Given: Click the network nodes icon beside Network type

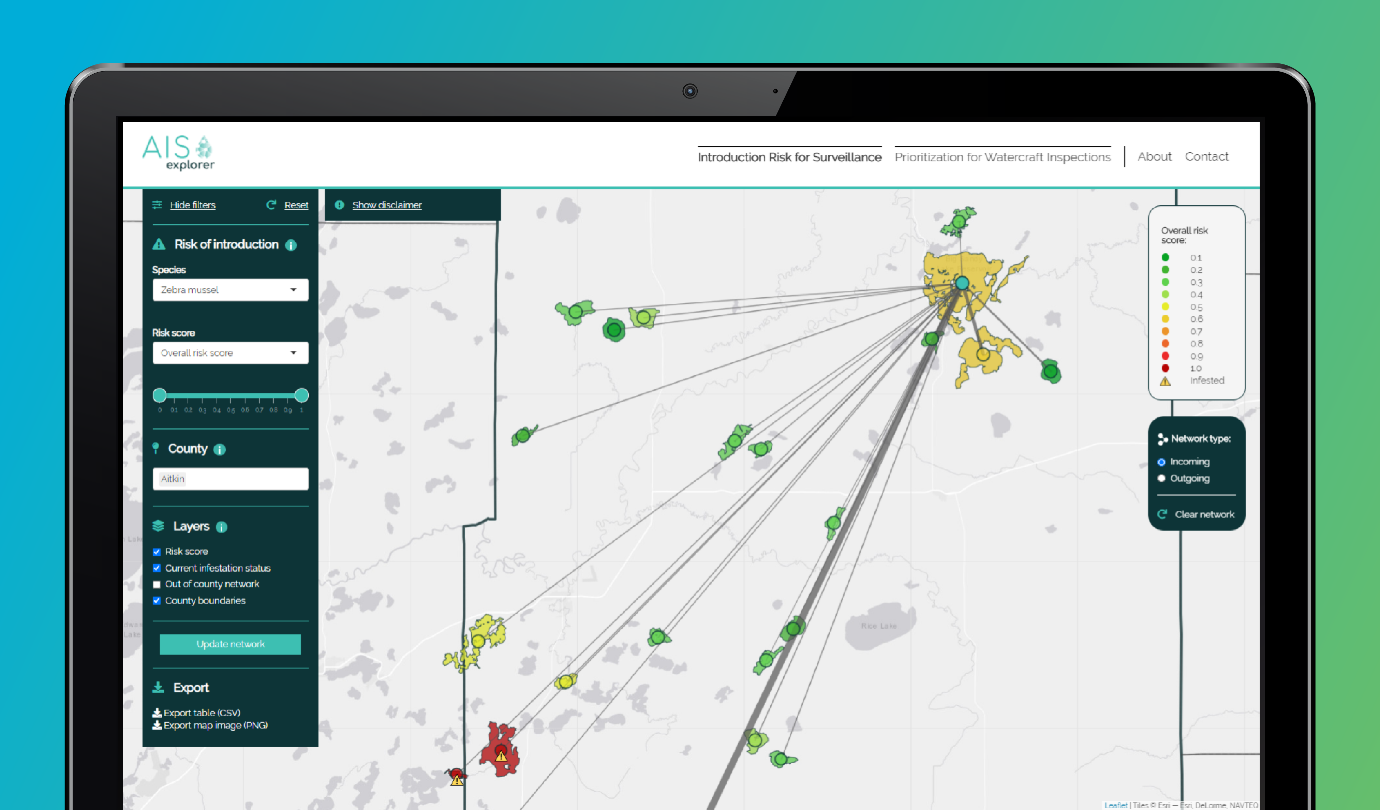Looking at the screenshot, I should tap(1163, 438).
